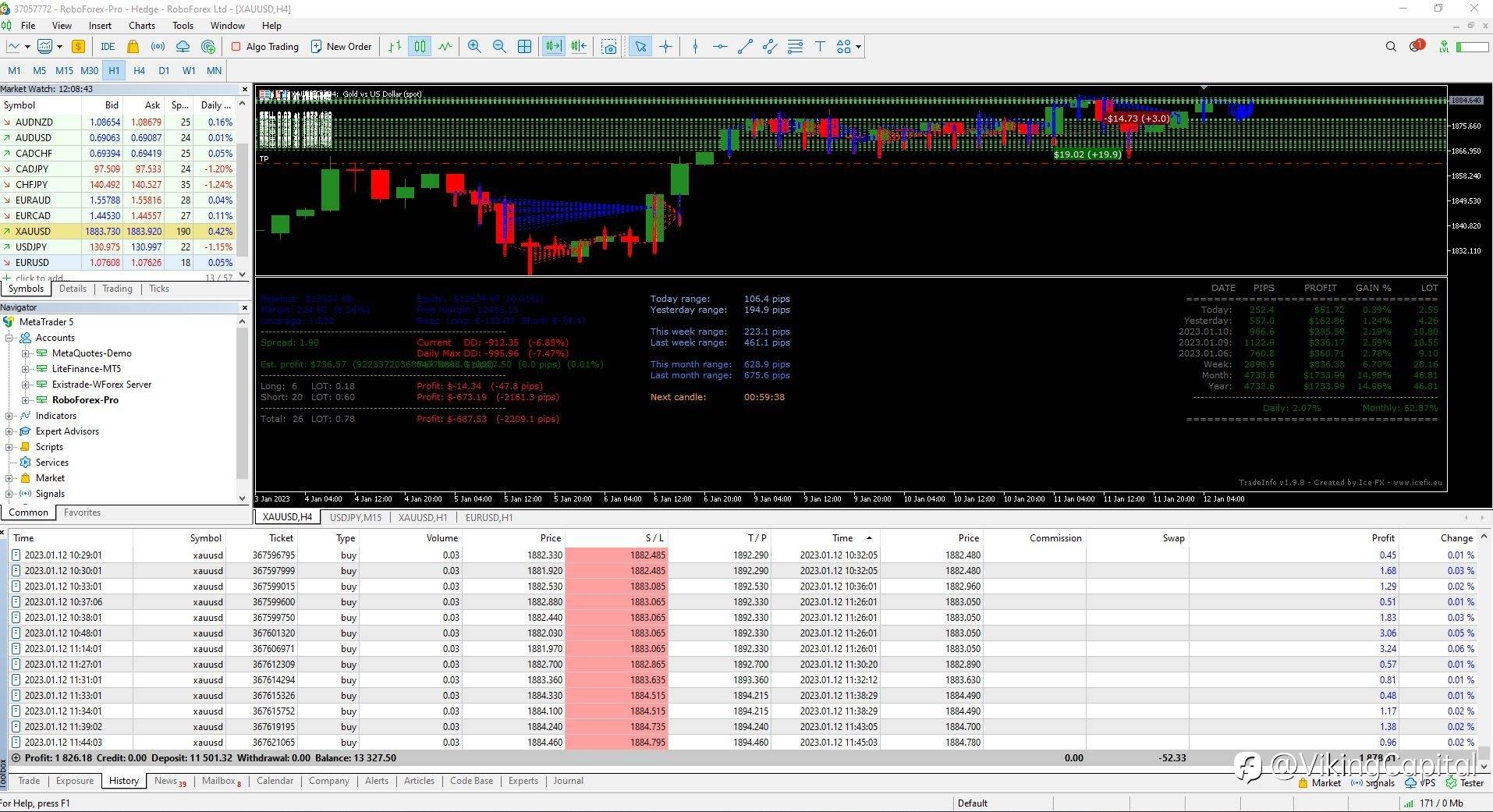Open the notifications icon with red badge

tap(1417, 46)
